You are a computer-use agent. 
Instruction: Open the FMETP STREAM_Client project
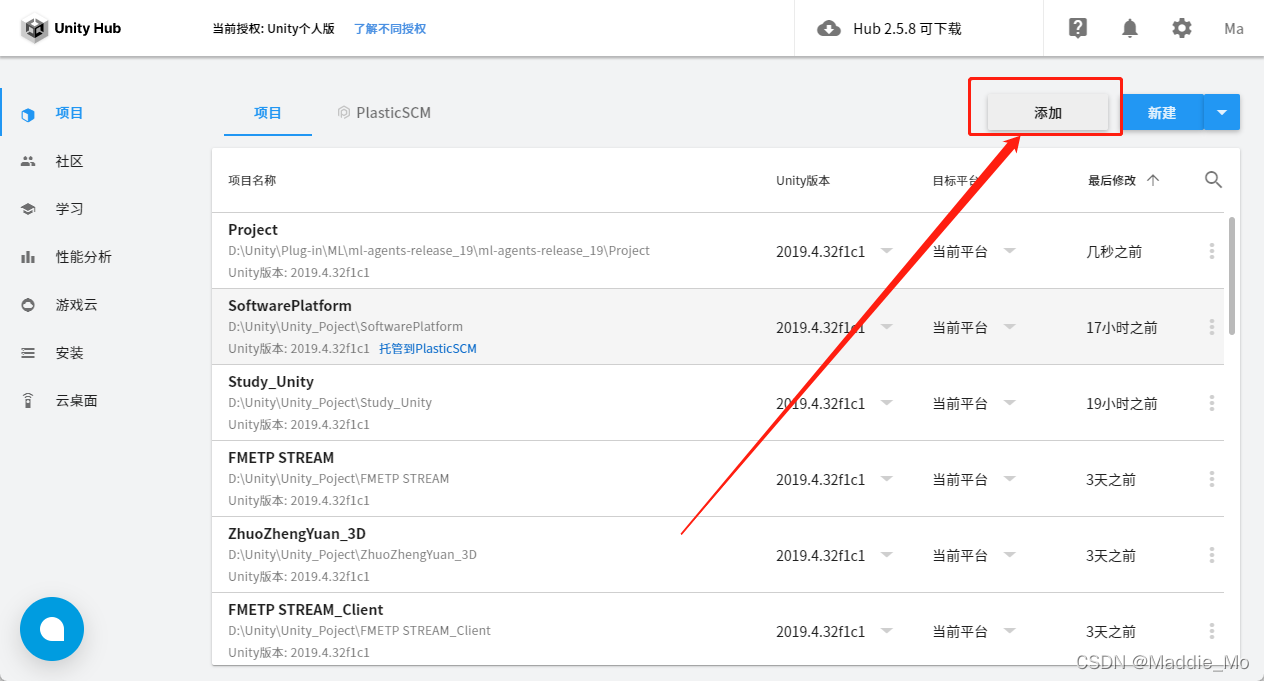click(306, 610)
